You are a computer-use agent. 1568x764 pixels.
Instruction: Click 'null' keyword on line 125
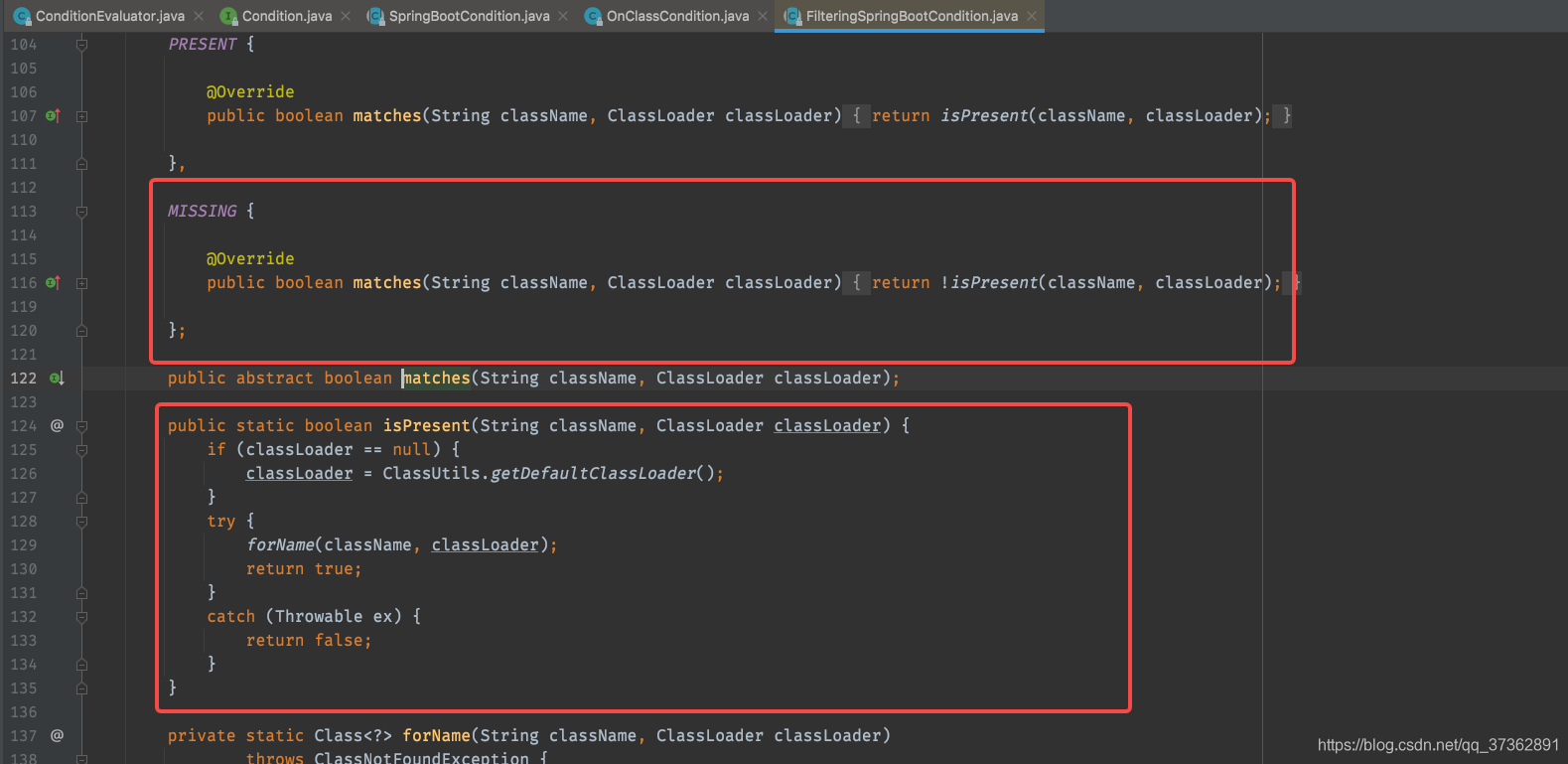411,449
